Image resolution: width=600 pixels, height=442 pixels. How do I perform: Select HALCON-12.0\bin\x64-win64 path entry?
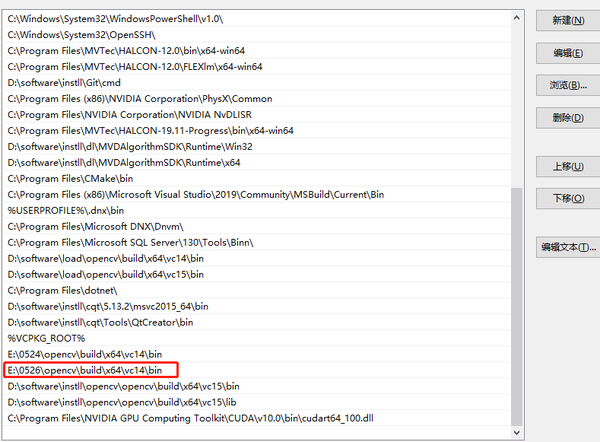[257, 51]
